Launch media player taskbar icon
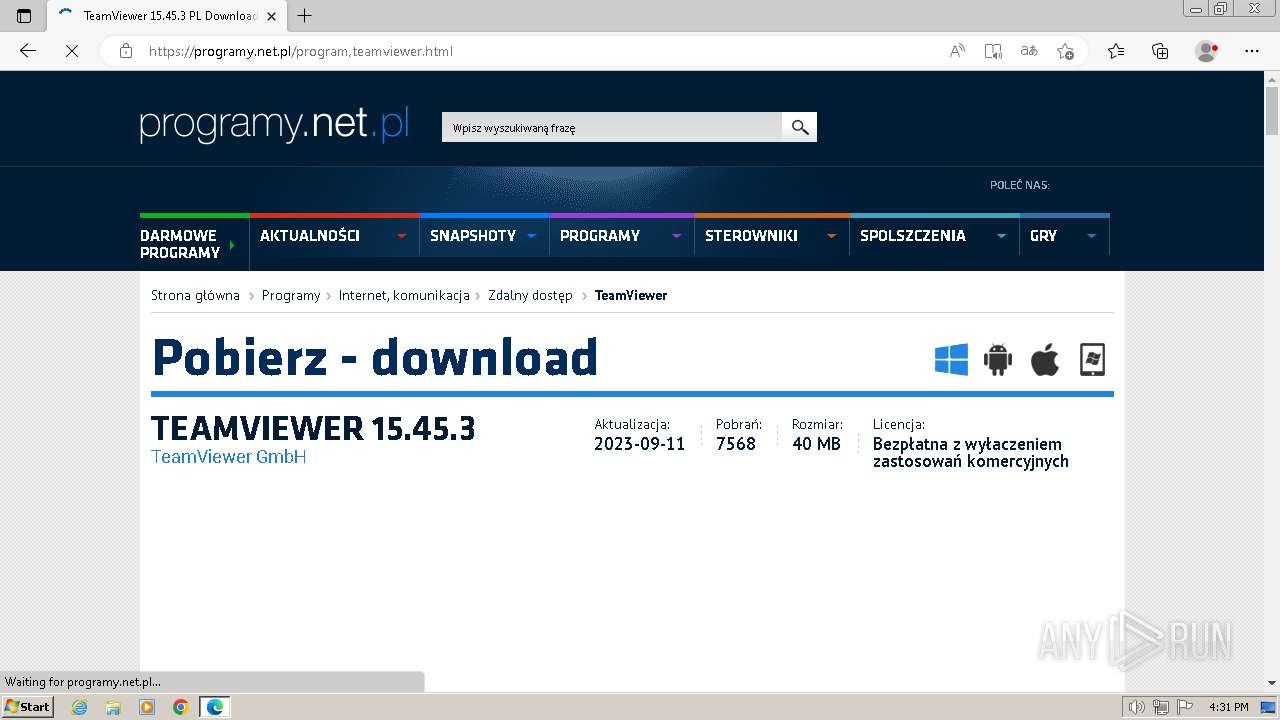Viewport: 1280px width, 720px height. [x=147, y=707]
